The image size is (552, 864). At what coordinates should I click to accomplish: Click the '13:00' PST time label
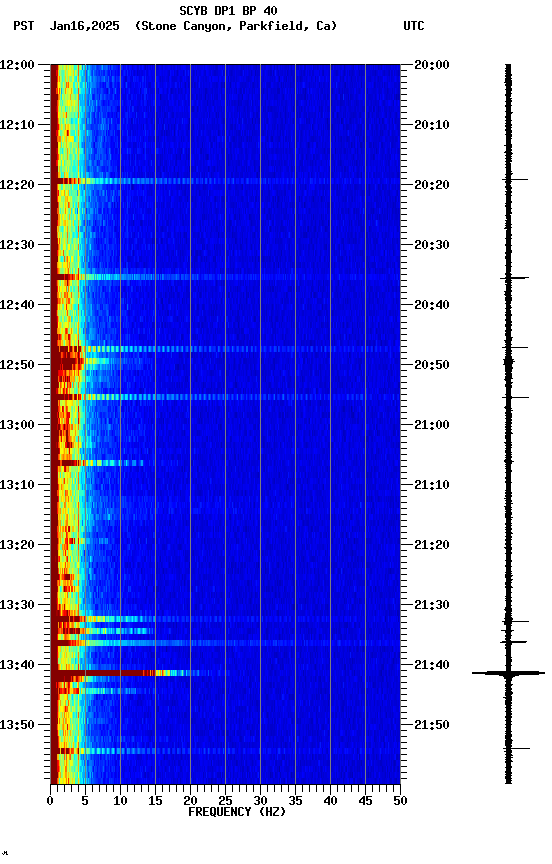pos(17,425)
